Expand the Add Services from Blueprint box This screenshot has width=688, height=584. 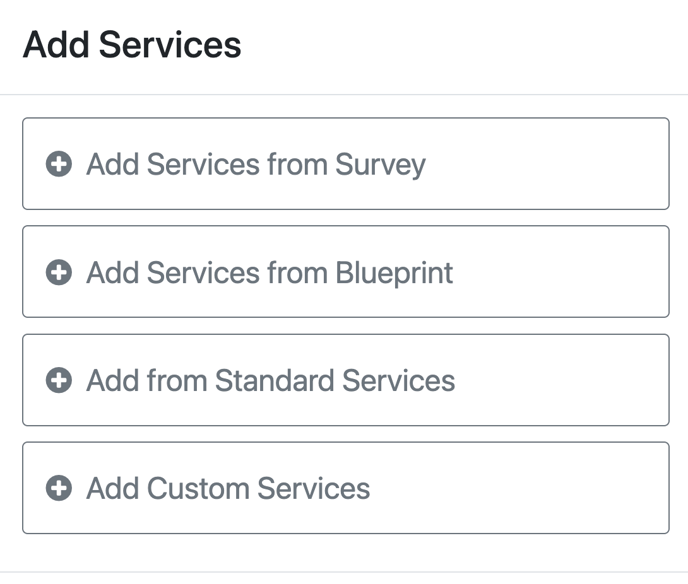click(x=346, y=272)
